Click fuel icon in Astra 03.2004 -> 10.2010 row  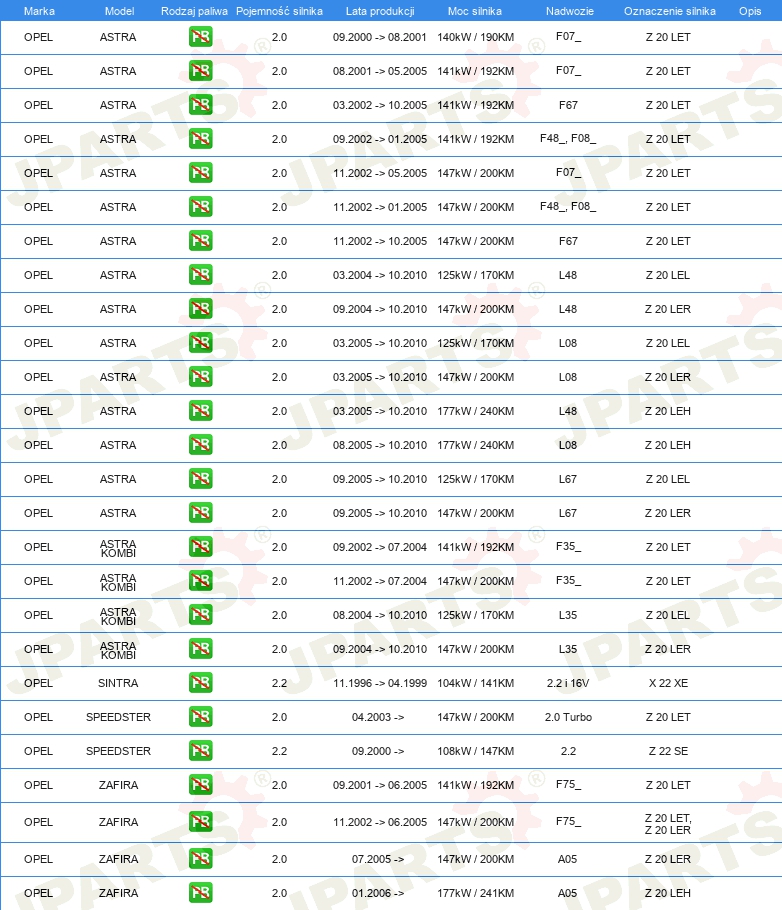pos(200,275)
